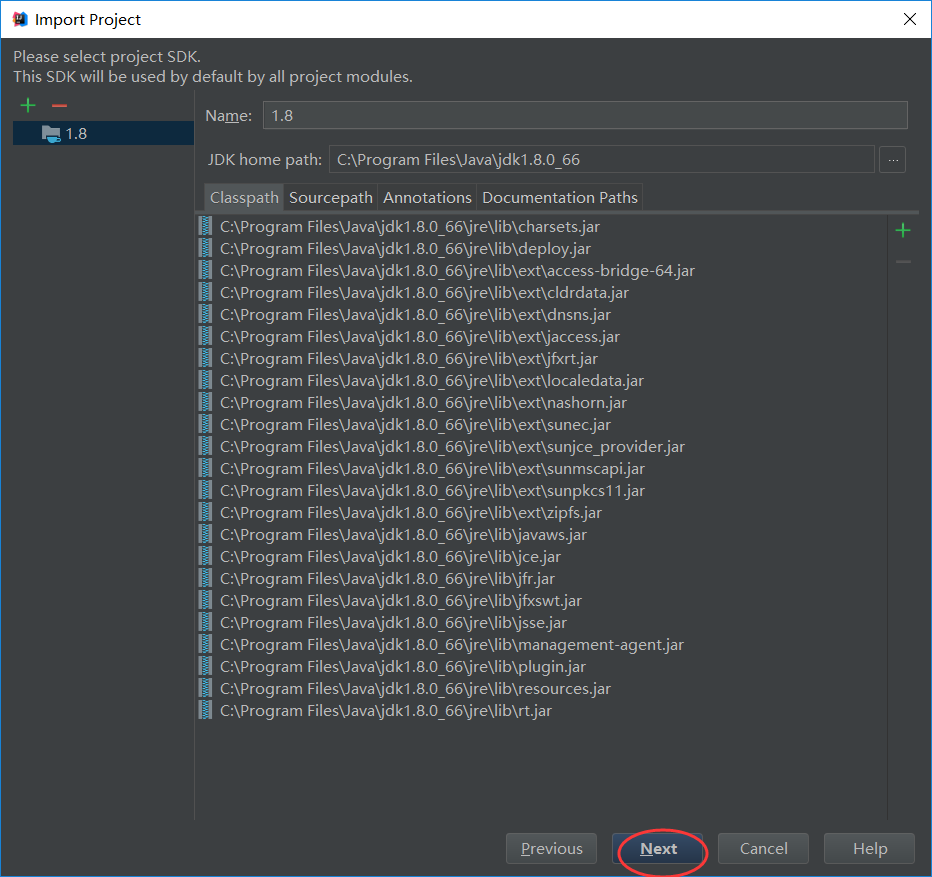Select the plugin.jar classpath row

pyautogui.click(x=542, y=667)
